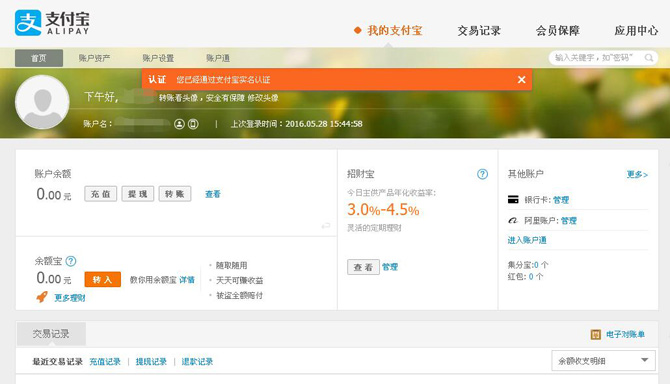This screenshot has height=384, width=670.
Task: Open the 详情 link for 余额宝 tutorial
Action: click(x=187, y=280)
